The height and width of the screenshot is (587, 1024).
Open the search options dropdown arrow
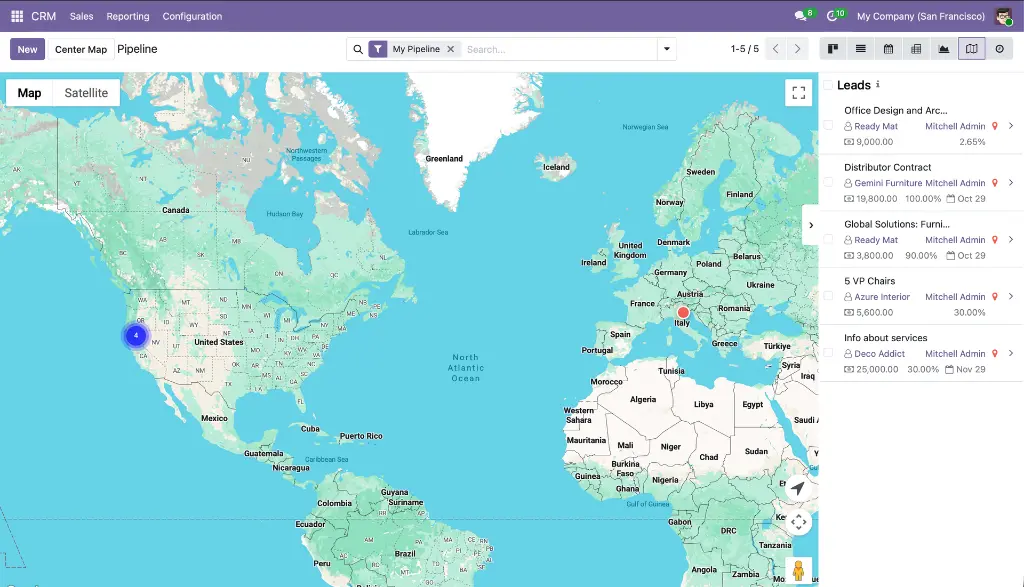pyautogui.click(x=667, y=49)
